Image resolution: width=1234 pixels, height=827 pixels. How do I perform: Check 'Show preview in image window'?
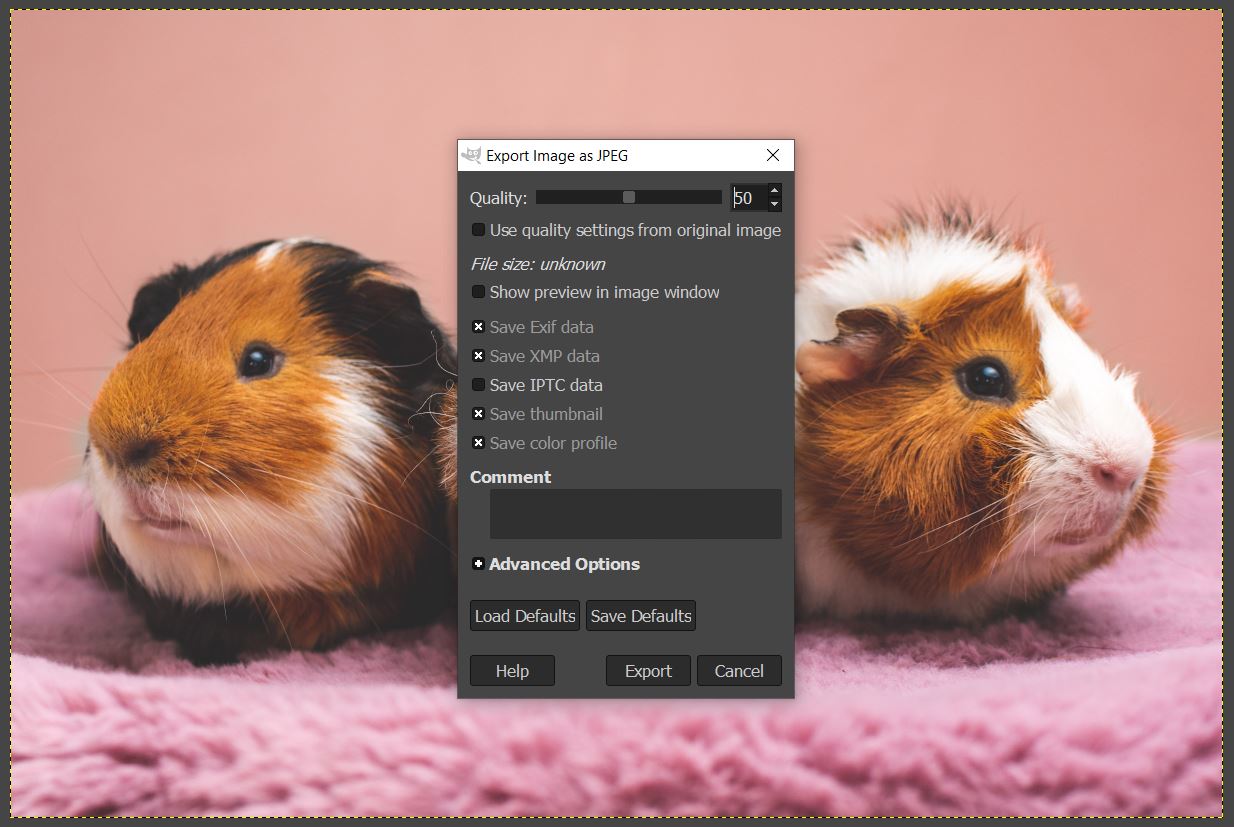point(478,292)
